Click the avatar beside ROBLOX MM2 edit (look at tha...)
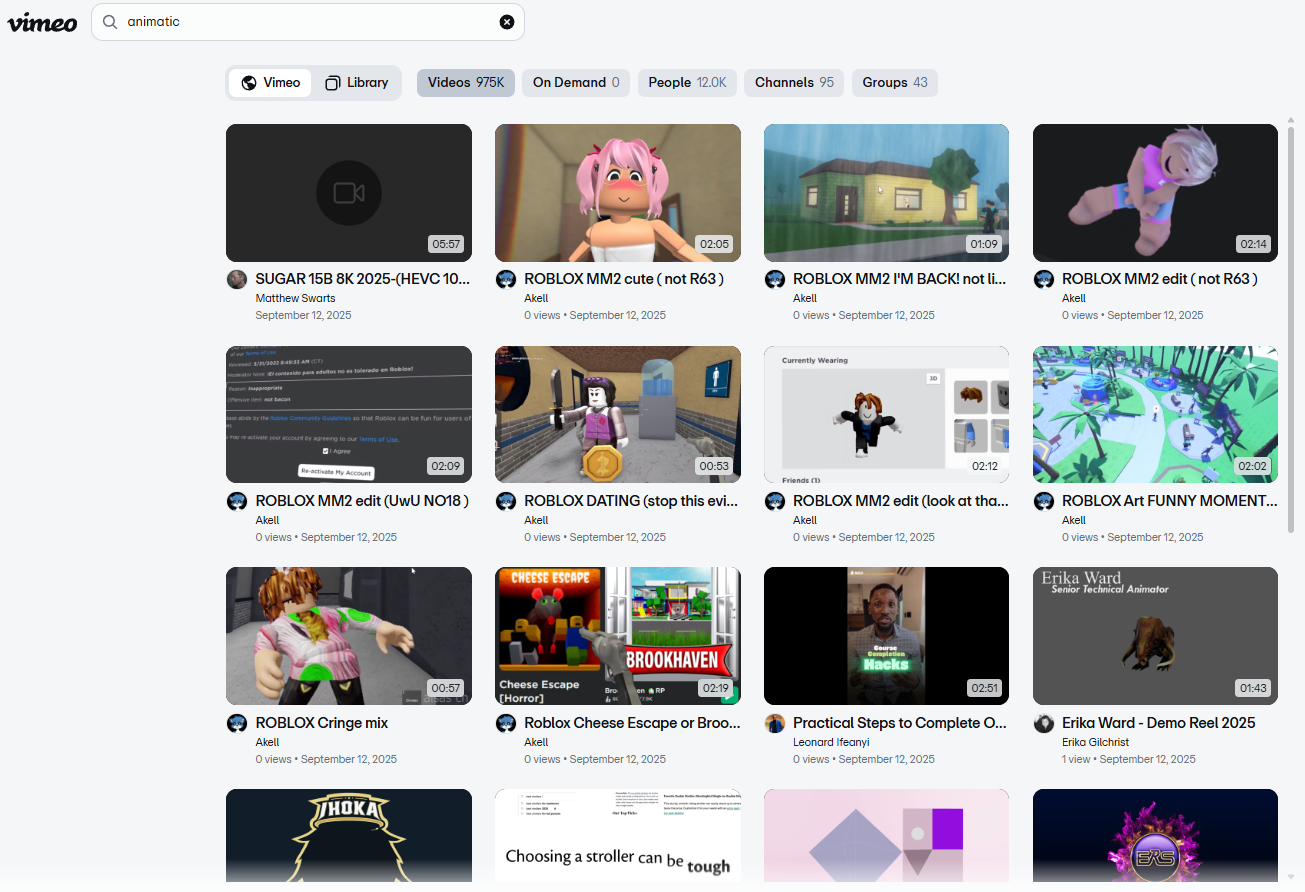 pyautogui.click(x=775, y=501)
